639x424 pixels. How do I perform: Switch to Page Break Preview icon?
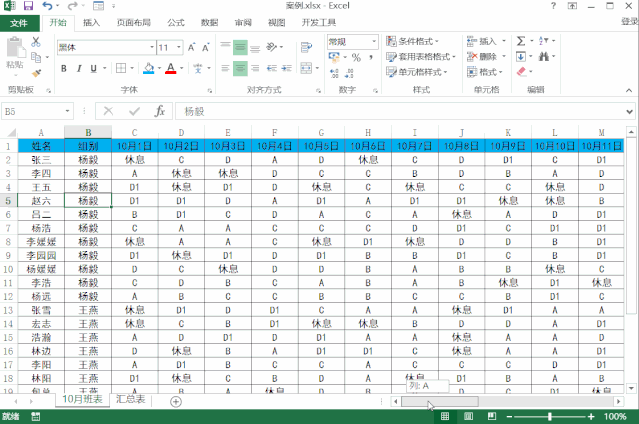tap(492, 416)
